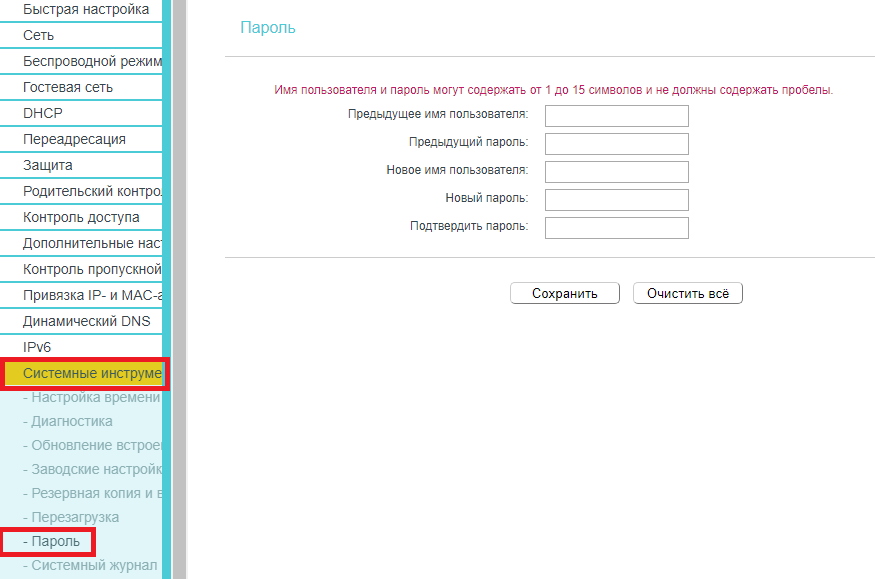Click the Предыдущий пароль input field

click(616, 144)
